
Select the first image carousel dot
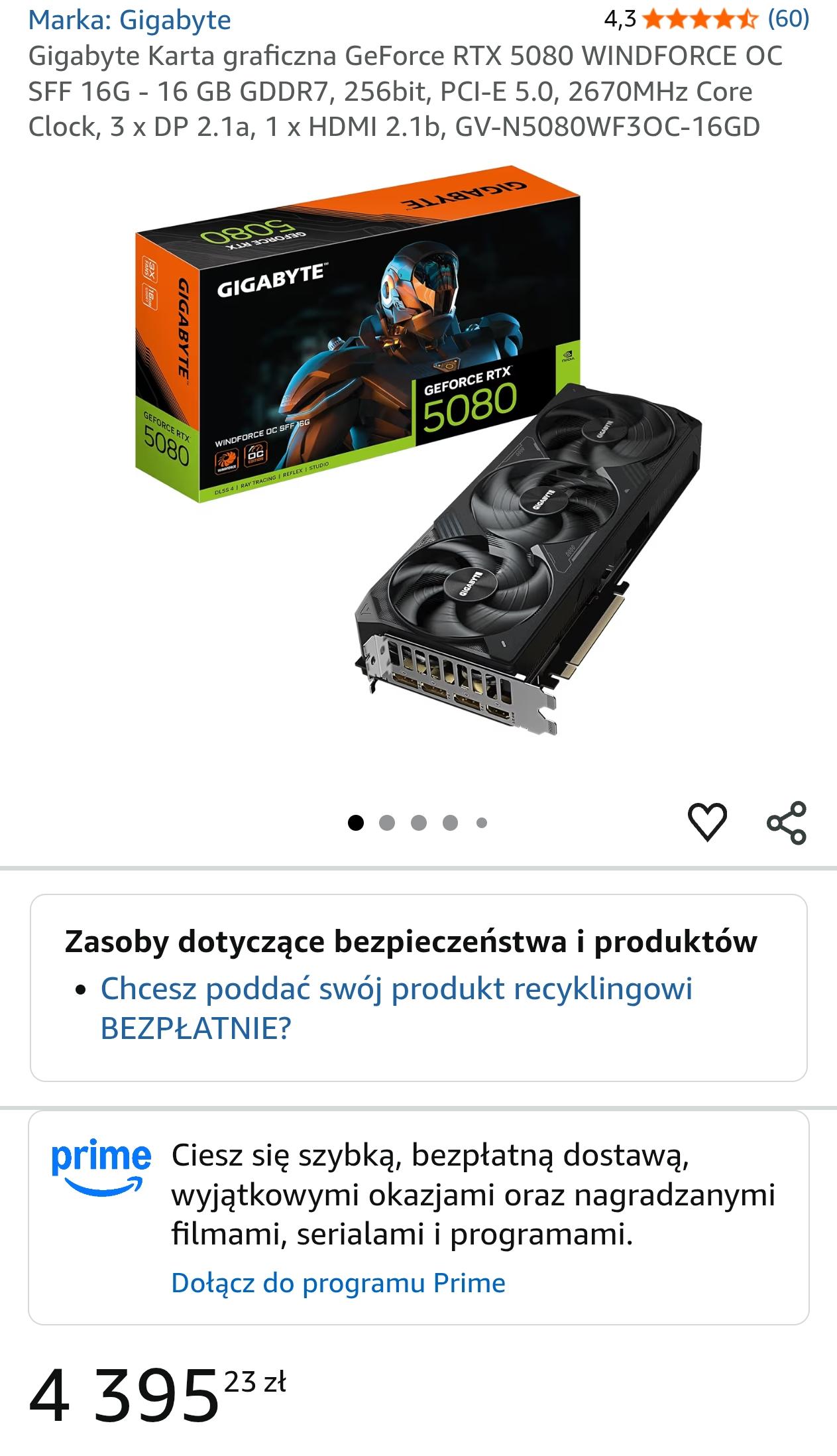[356, 823]
